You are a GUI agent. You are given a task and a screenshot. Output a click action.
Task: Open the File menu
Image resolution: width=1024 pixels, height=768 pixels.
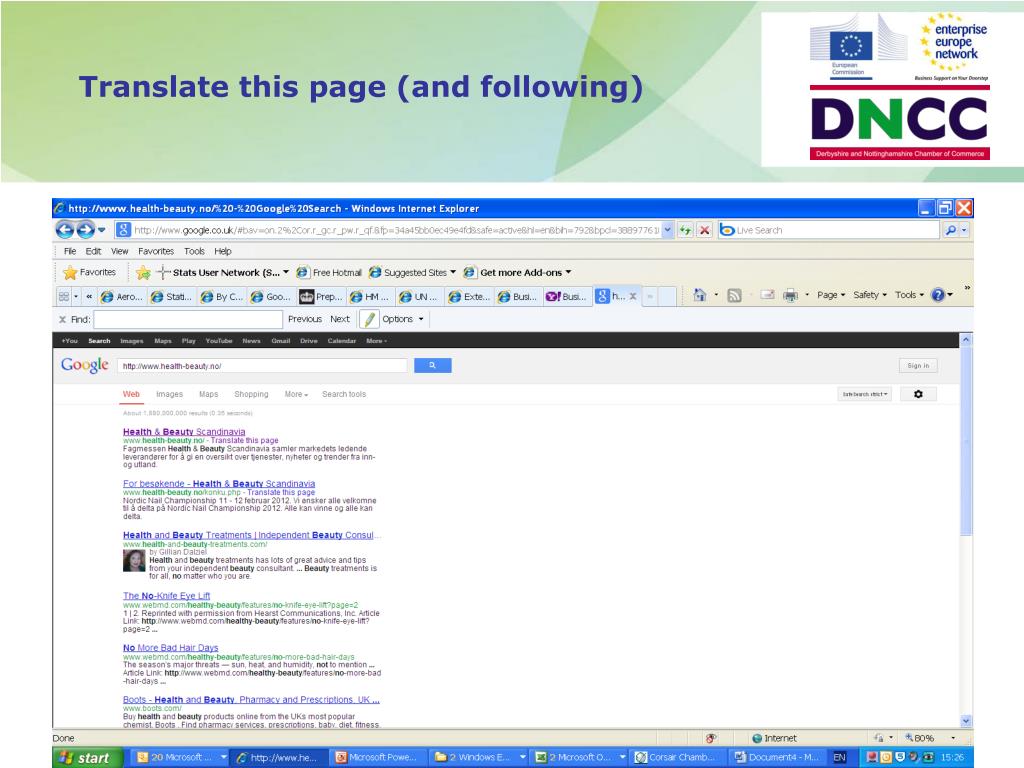pos(70,251)
